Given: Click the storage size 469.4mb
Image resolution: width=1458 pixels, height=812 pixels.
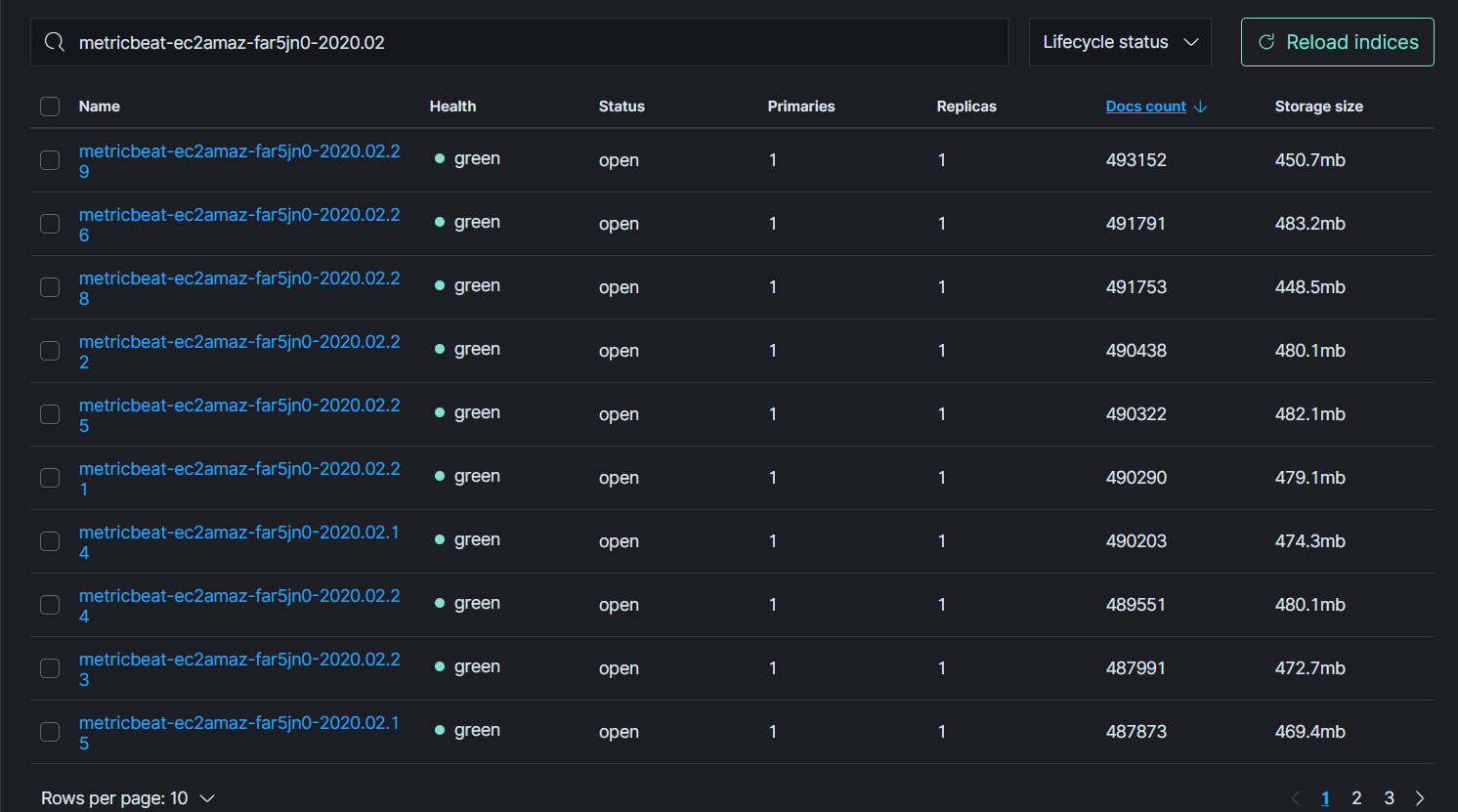Looking at the screenshot, I should click(x=1310, y=732).
